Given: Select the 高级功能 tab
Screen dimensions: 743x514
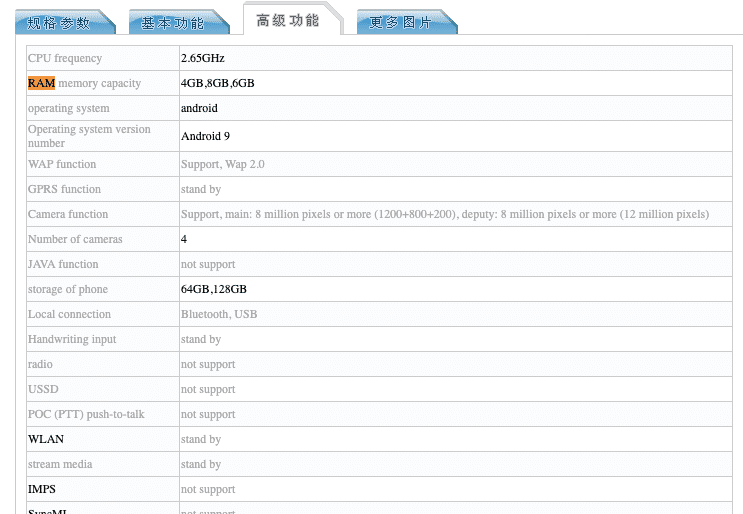Looking at the screenshot, I should [292, 20].
